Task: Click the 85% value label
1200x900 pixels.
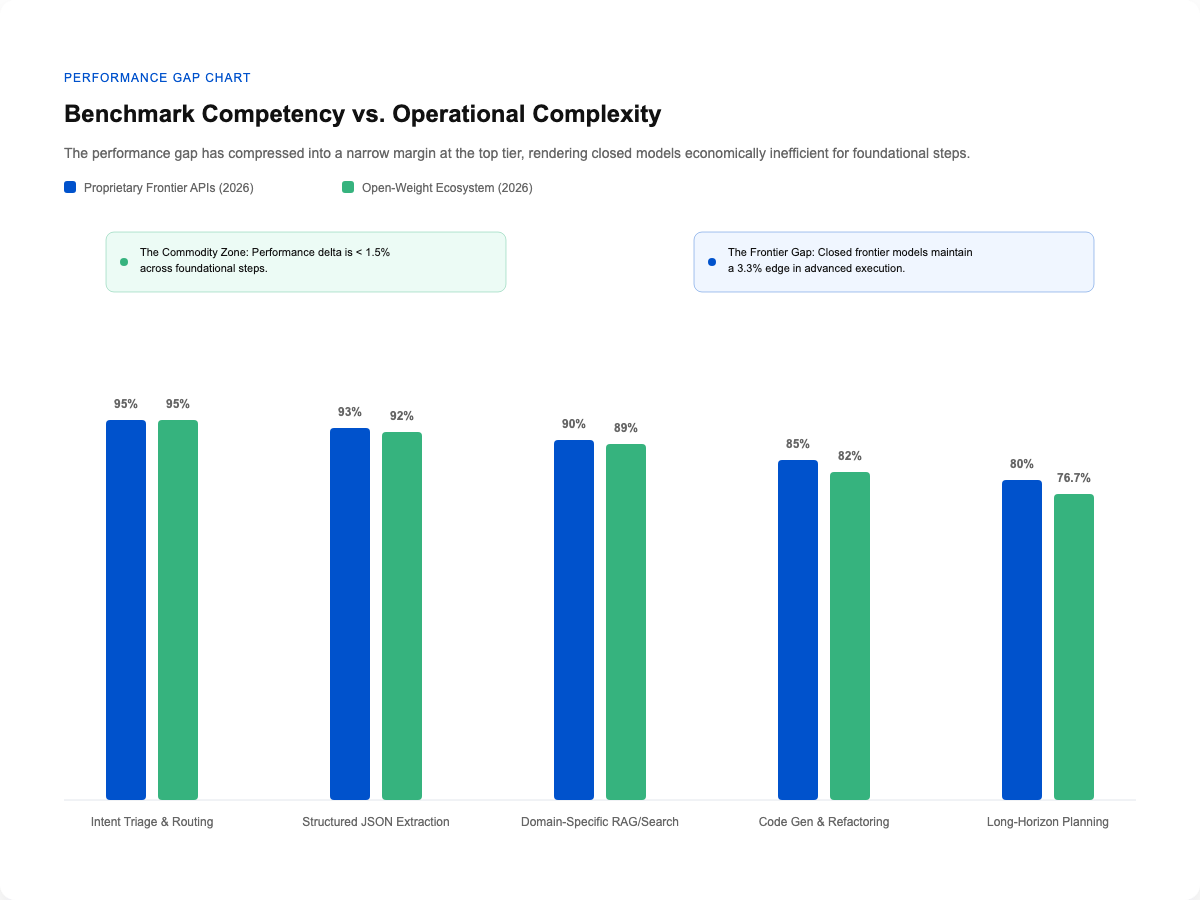Action: pos(798,444)
